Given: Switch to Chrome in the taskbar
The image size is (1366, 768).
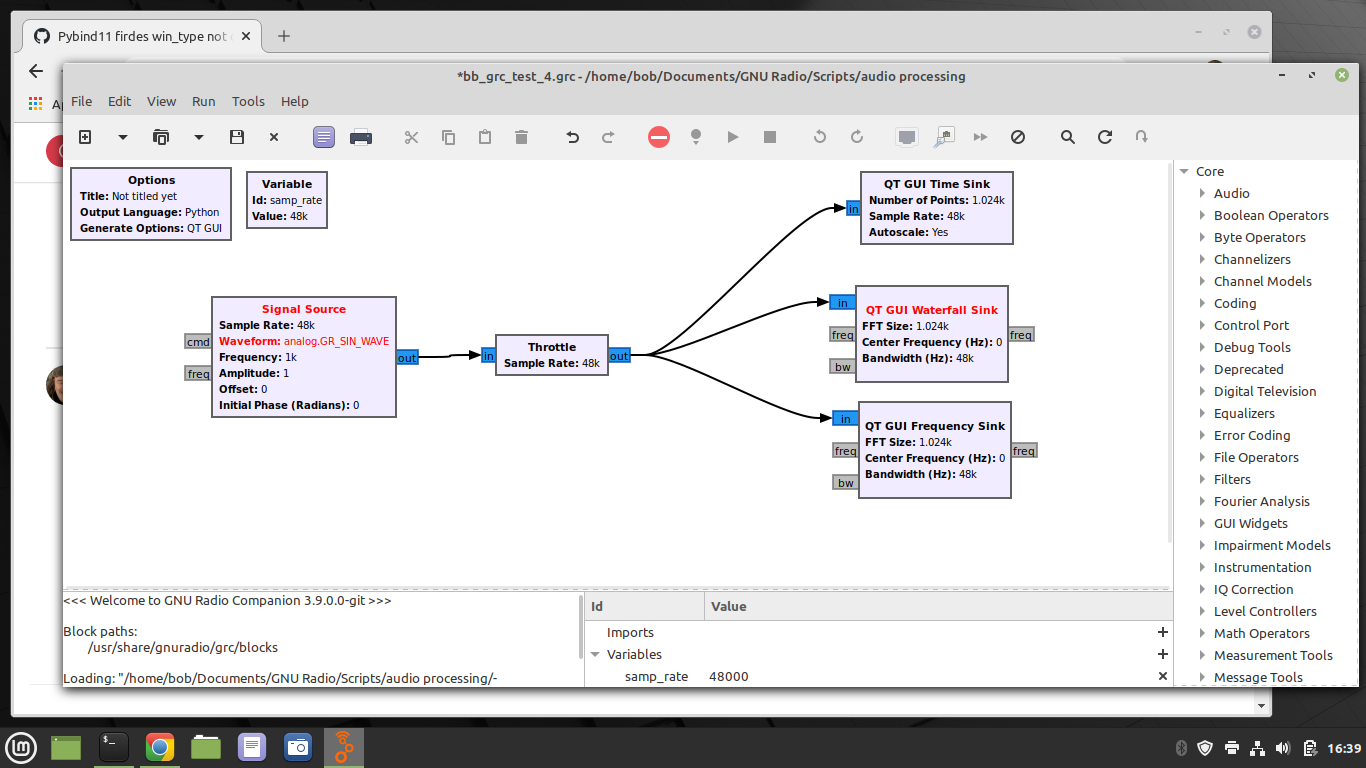Looking at the screenshot, I should tap(160, 747).
